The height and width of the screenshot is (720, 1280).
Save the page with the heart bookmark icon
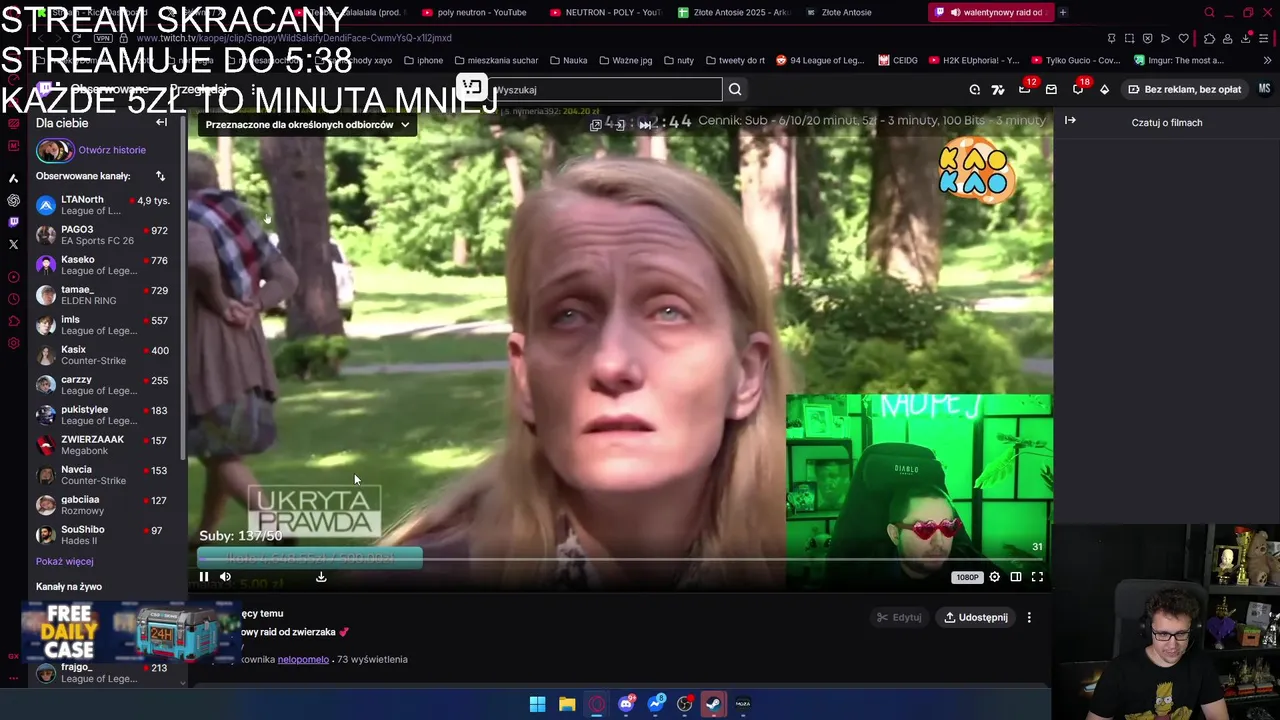pos(1184,38)
